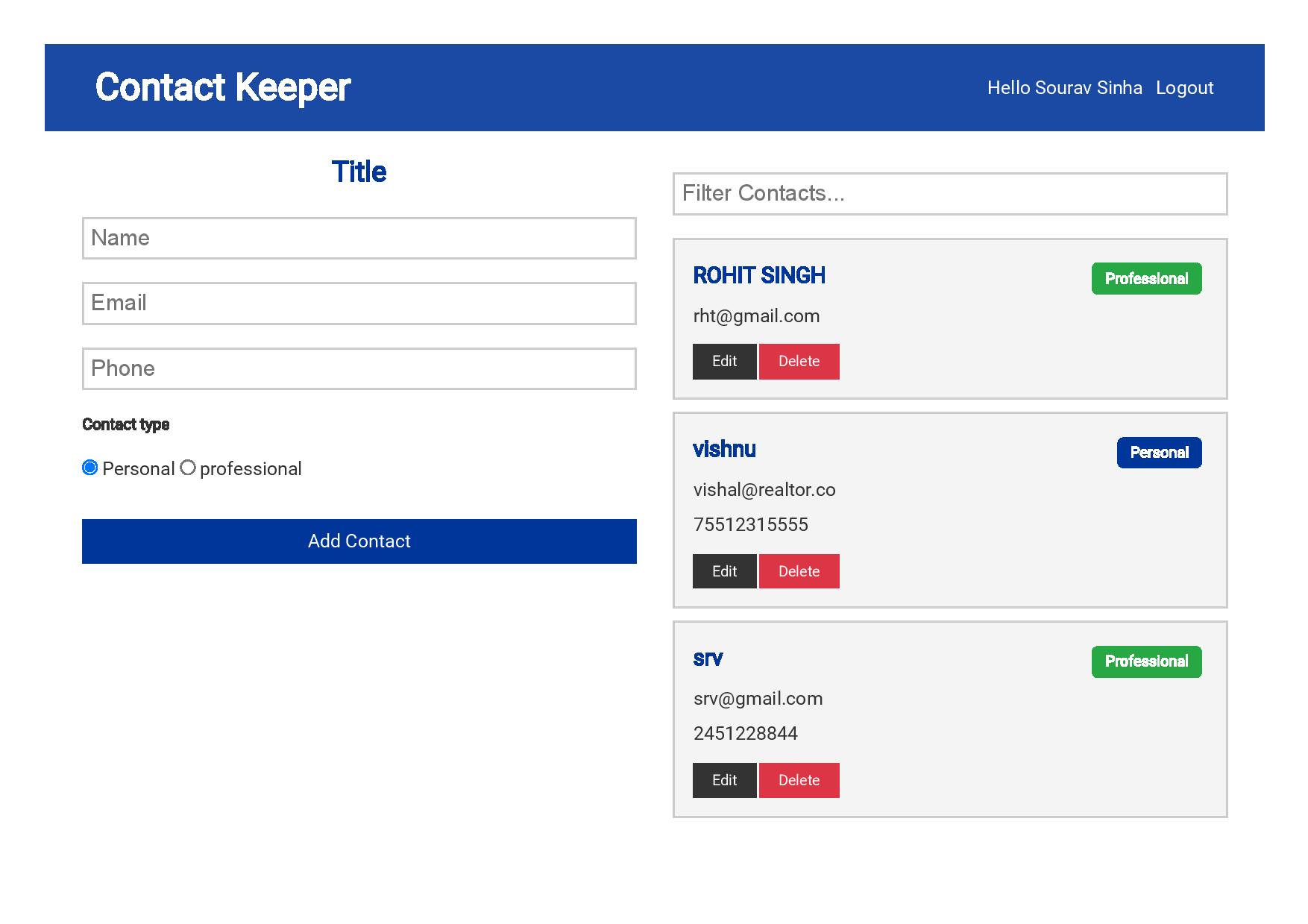Click the Add Contact button
1308x924 pixels.
tap(359, 541)
